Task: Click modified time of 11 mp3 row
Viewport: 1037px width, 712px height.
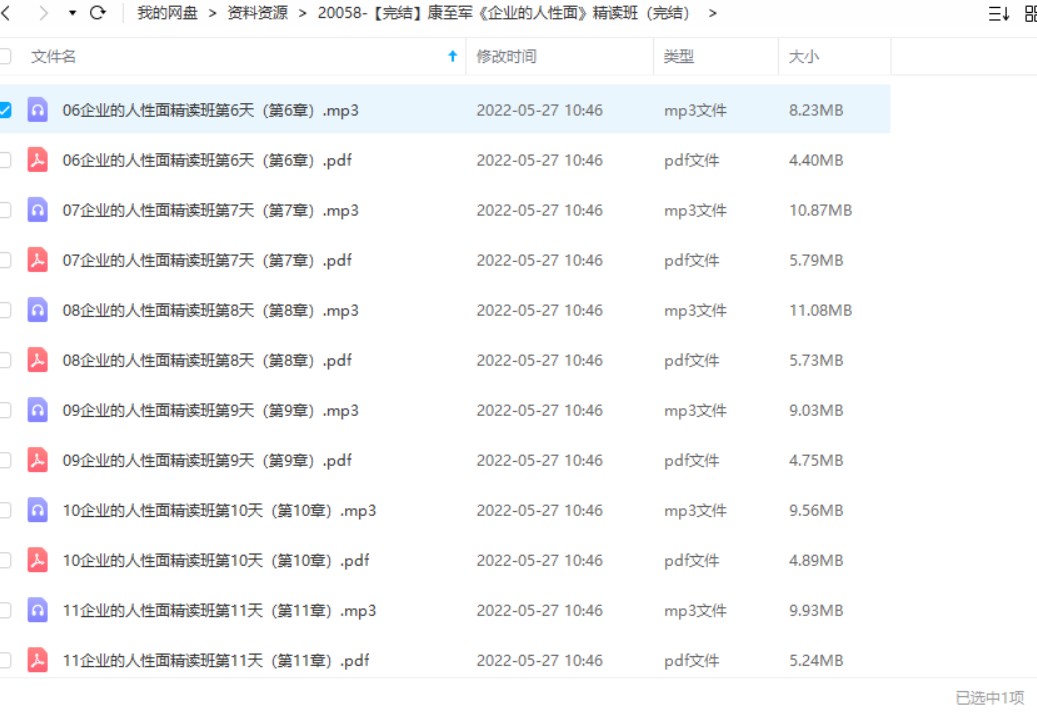Action: [539, 610]
